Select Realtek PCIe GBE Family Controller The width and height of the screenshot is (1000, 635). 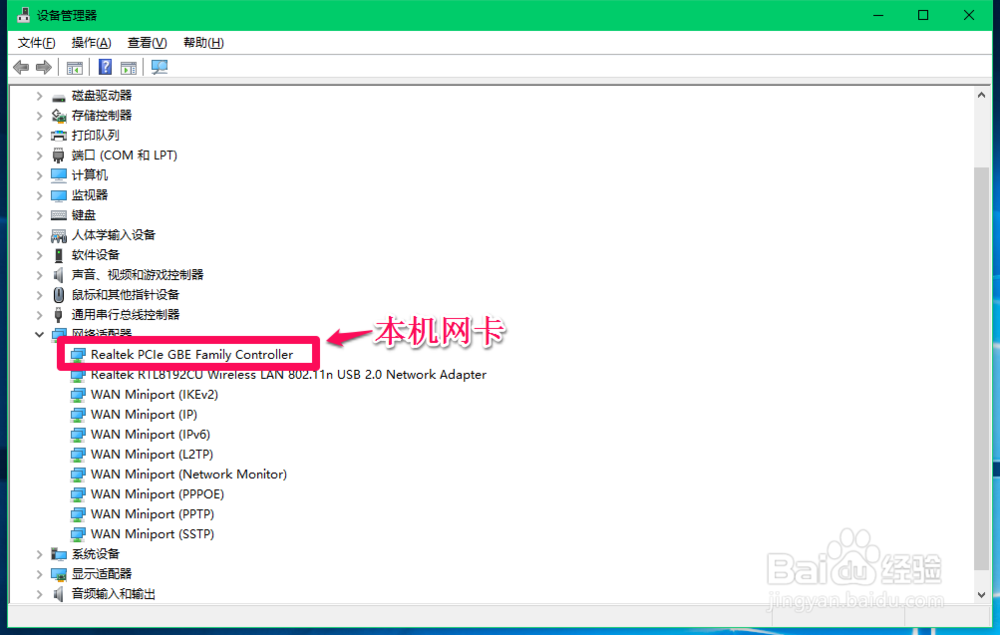192,354
